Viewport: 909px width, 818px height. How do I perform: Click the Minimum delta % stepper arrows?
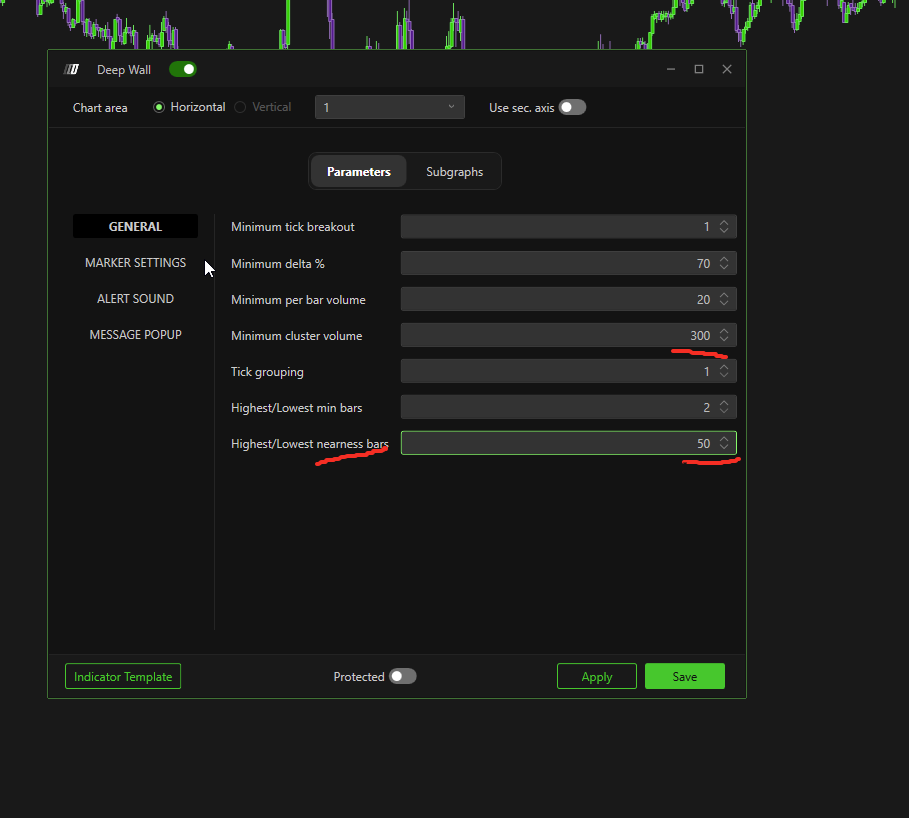click(x=724, y=263)
